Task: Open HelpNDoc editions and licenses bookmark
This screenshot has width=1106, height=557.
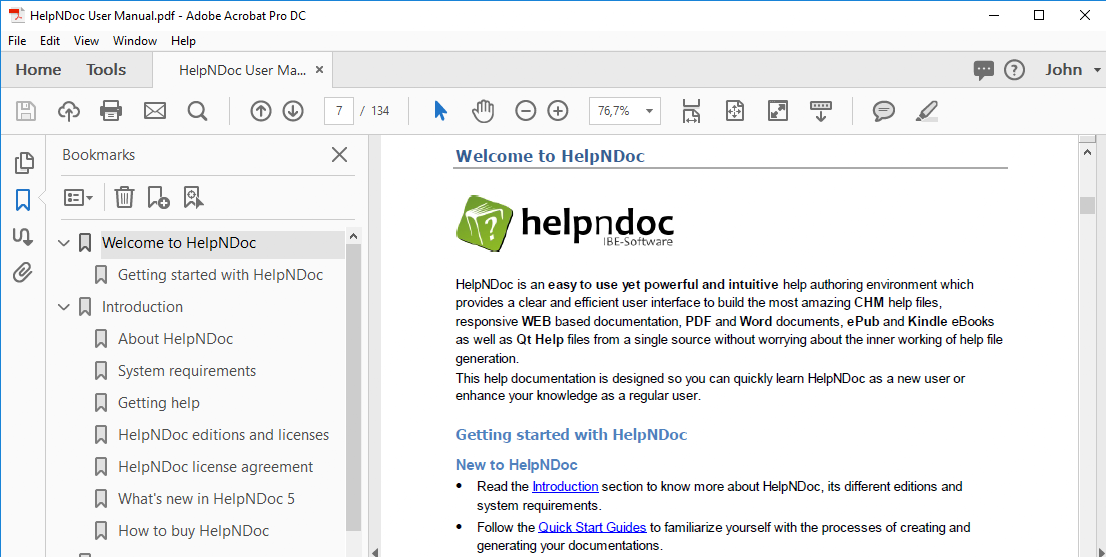Action: click(x=224, y=435)
